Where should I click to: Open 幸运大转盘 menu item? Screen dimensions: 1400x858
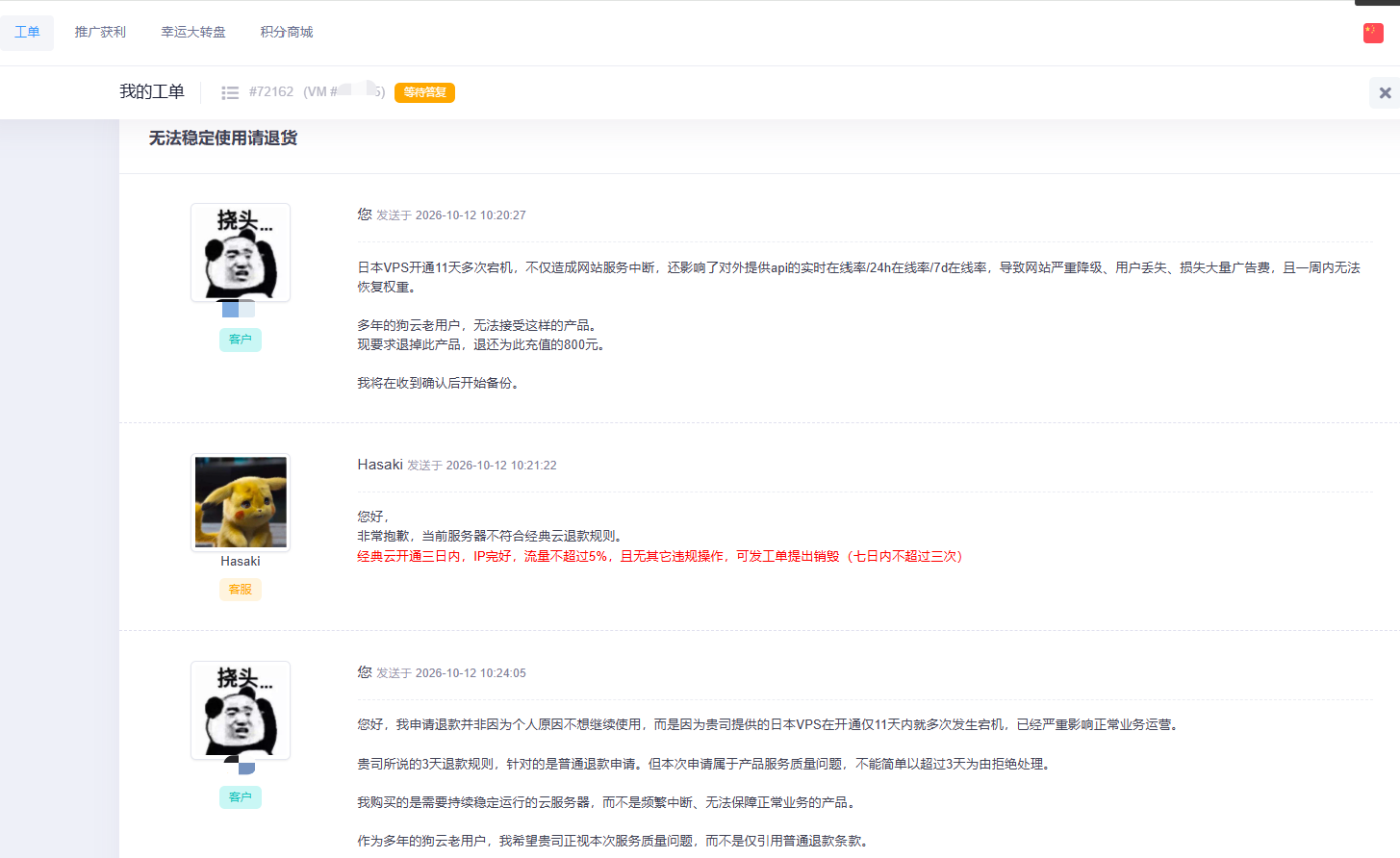click(x=193, y=32)
